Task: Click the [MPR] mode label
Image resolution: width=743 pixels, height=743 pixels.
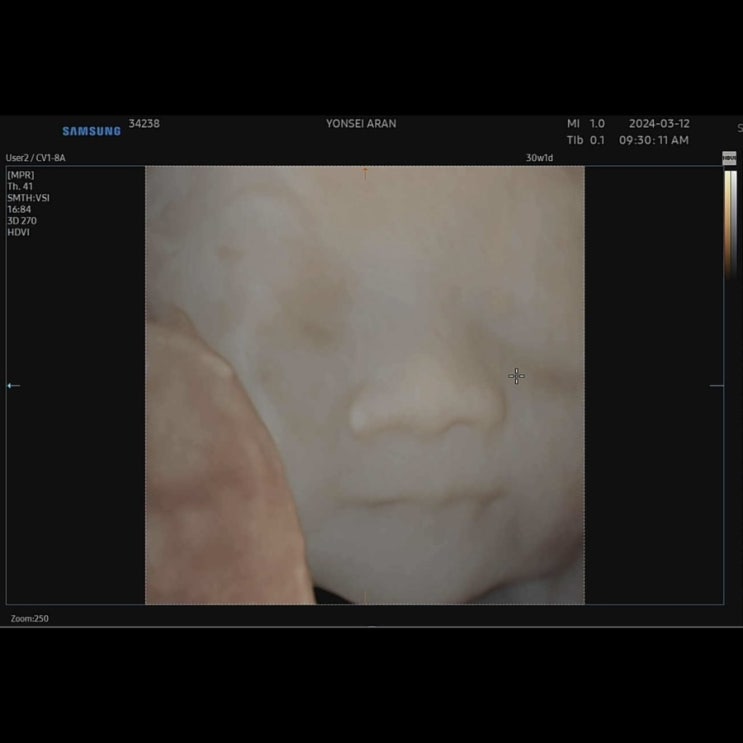Action: tap(21, 175)
